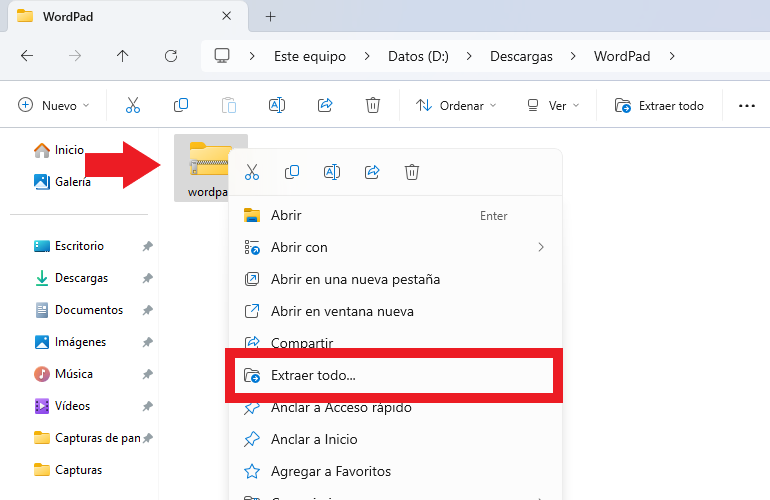Expand chevron after Datos (D:)
The image size is (770, 500).
(x=469, y=56)
